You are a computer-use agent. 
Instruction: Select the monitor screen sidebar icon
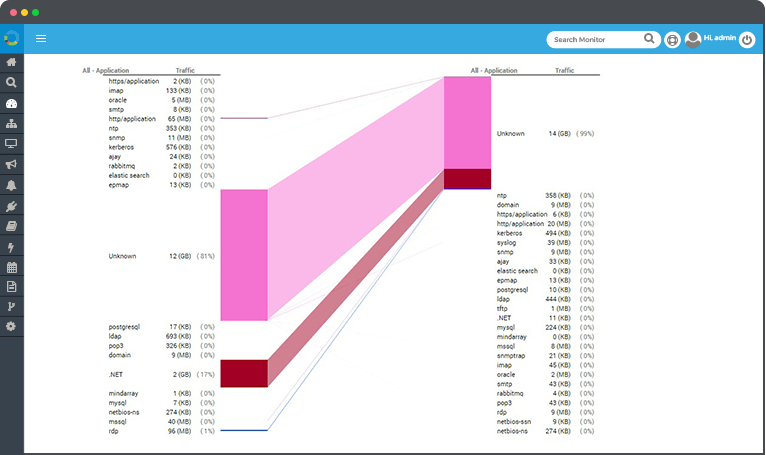click(11, 144)
